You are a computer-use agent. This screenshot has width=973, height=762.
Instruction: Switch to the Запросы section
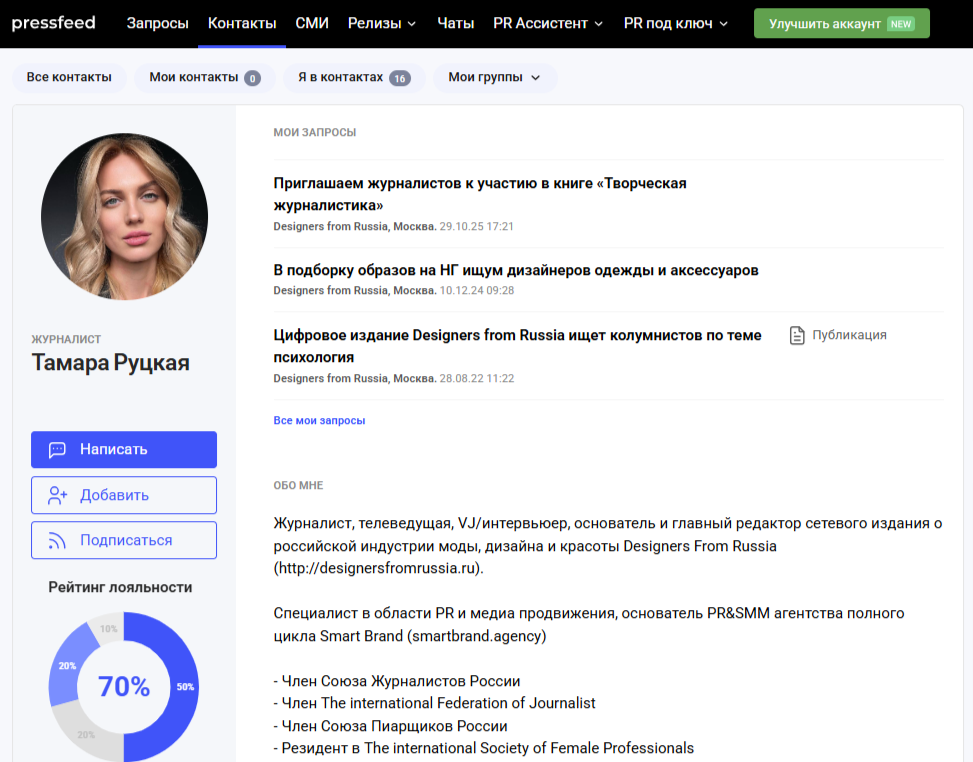(157, 22)
